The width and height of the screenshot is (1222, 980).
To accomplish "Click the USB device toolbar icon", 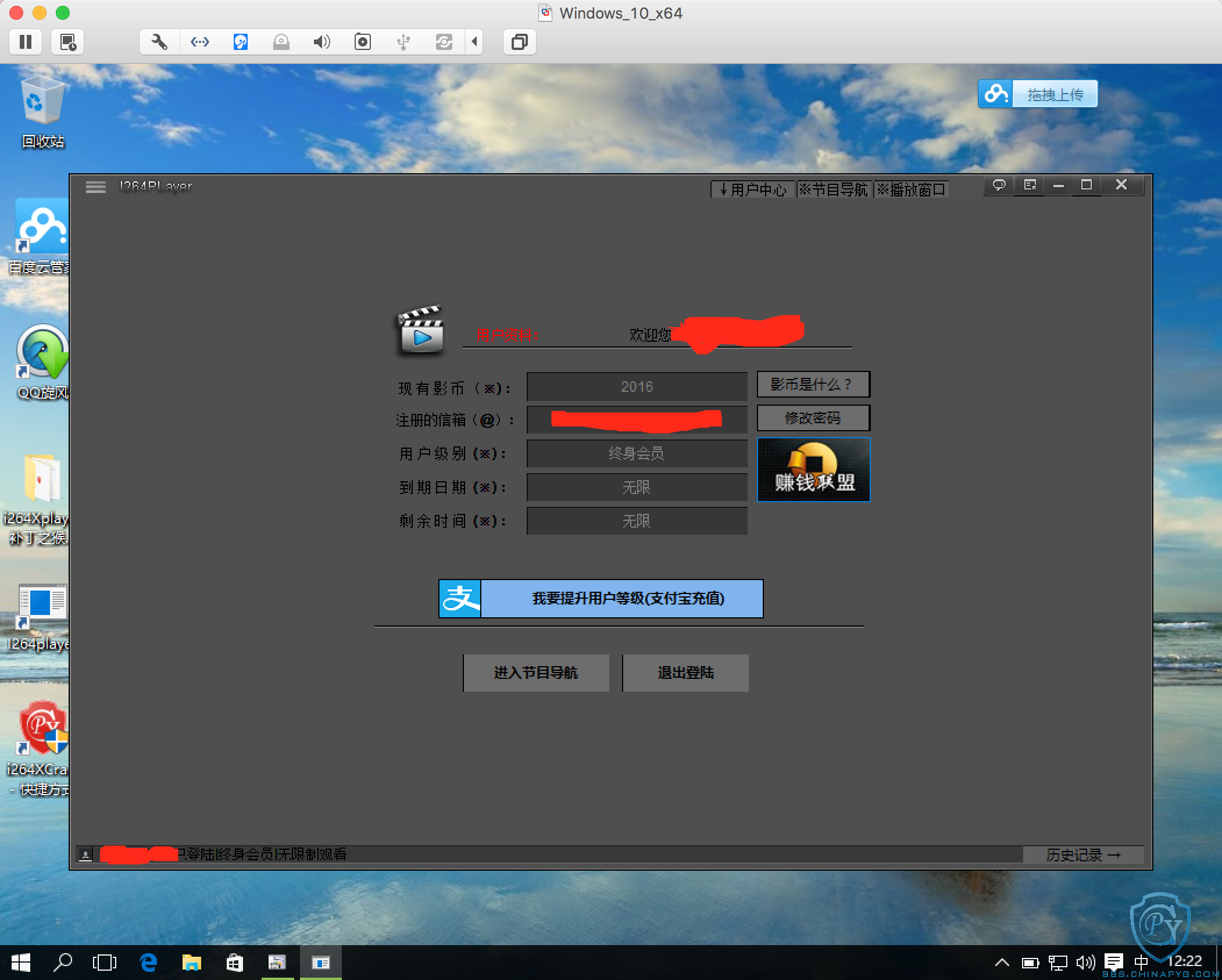I will click(x=403, y=42).
